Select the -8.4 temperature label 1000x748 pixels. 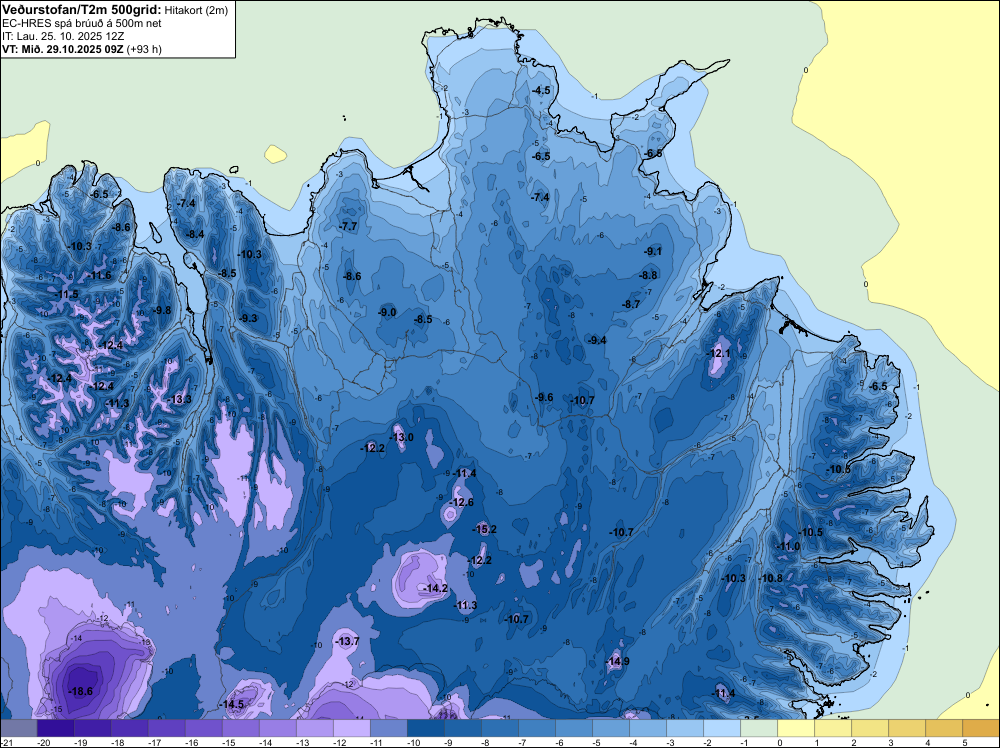[195, 235]
